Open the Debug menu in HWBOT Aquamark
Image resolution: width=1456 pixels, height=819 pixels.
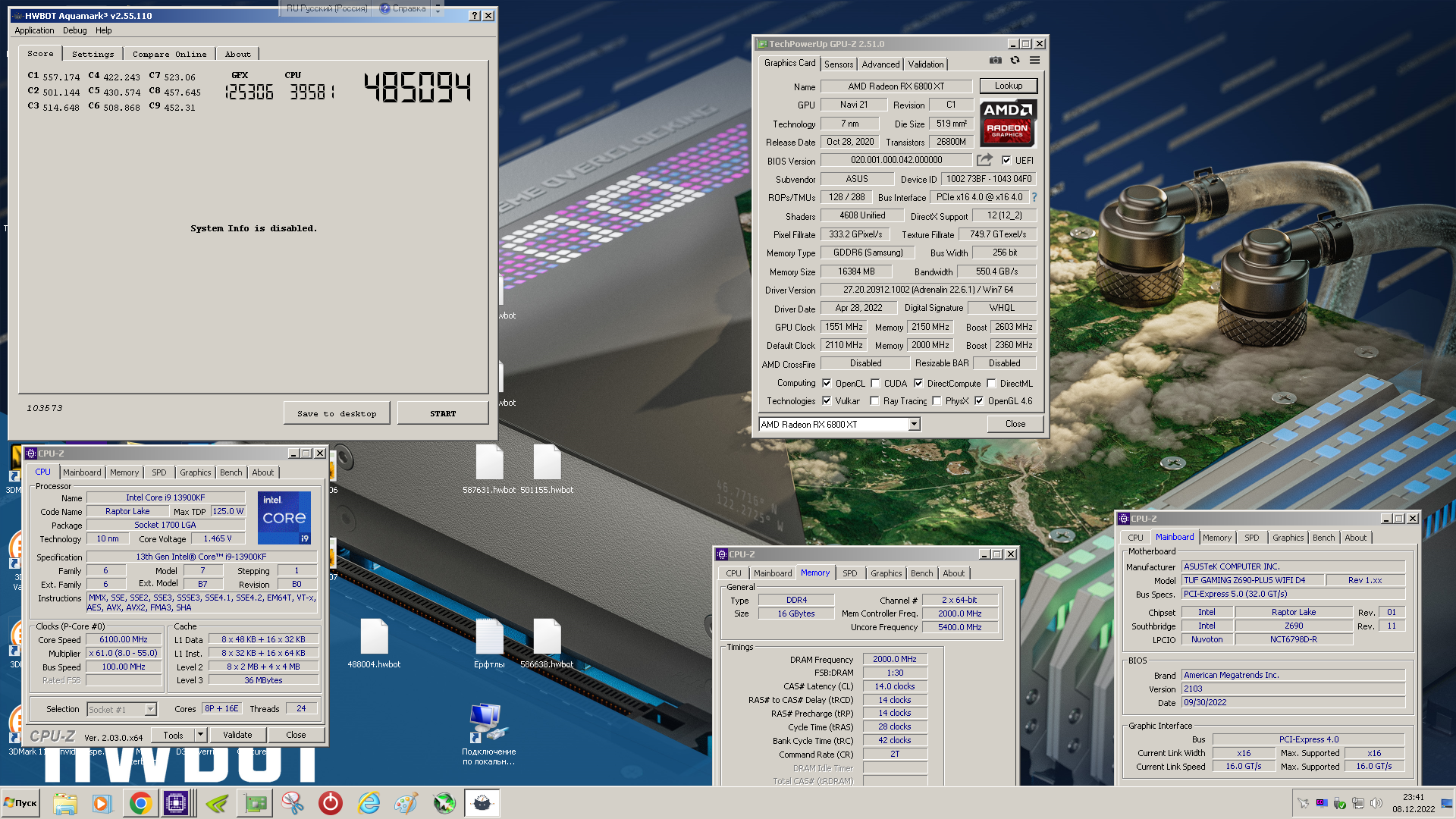(x=74, y=30)
